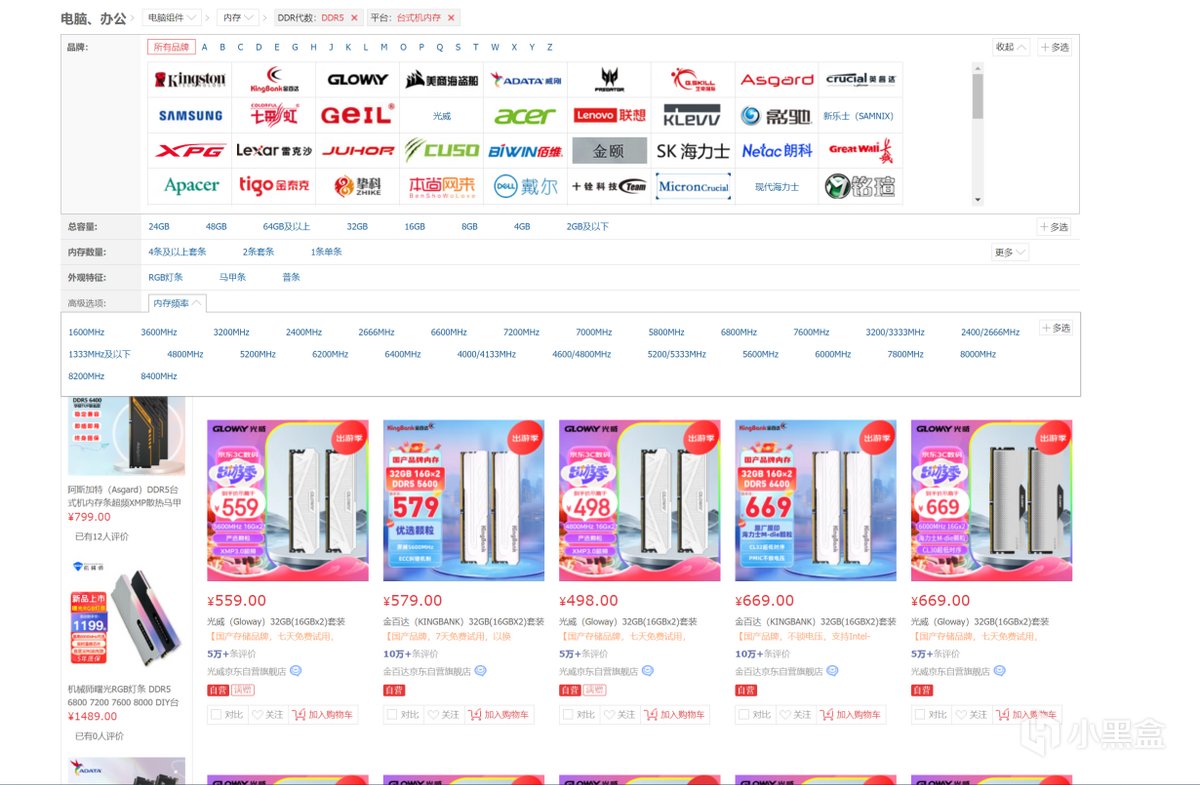The image size is (1200, 785).
Task: Select the crucial 英睿达 brand logo
Action: pos(861,80)
